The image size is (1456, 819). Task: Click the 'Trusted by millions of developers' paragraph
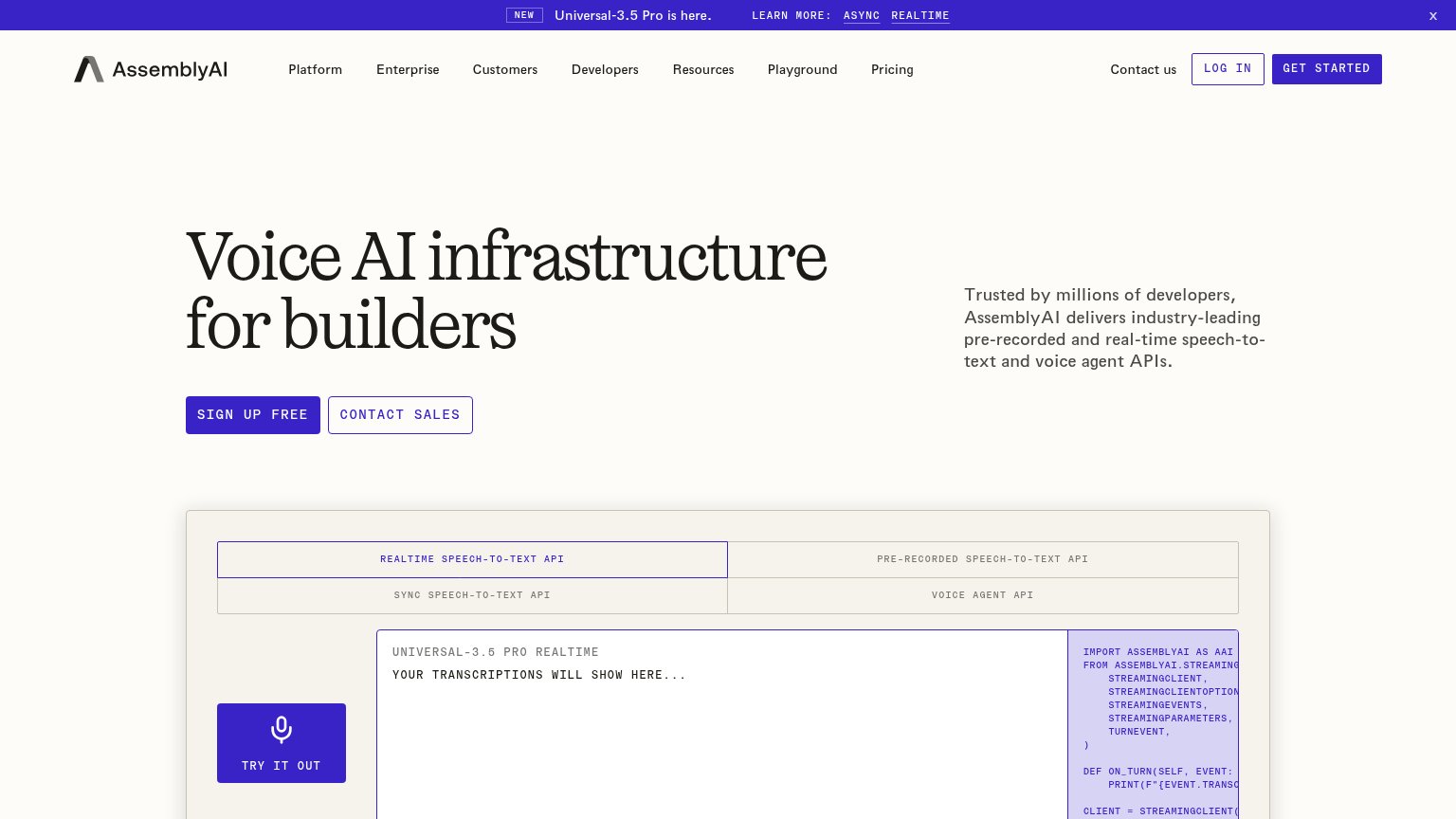click(x=1115, y=328)
